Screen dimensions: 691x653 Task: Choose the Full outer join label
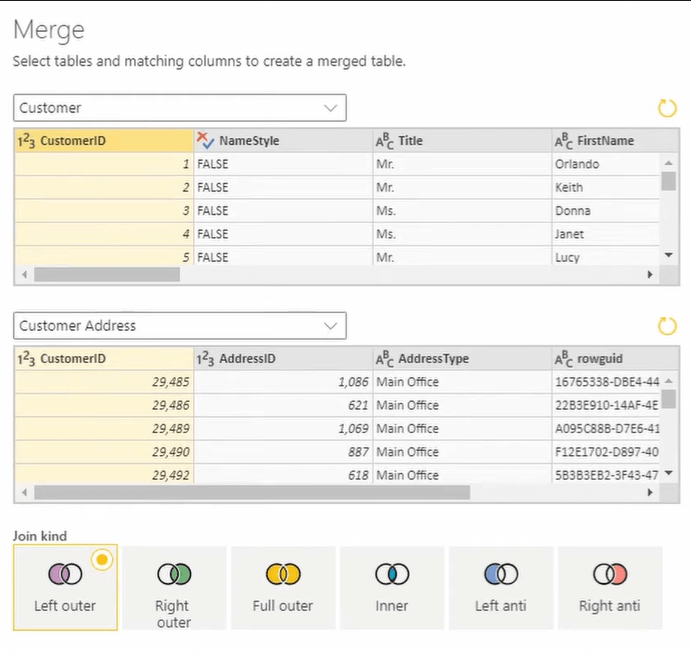[x=282, y=606]
